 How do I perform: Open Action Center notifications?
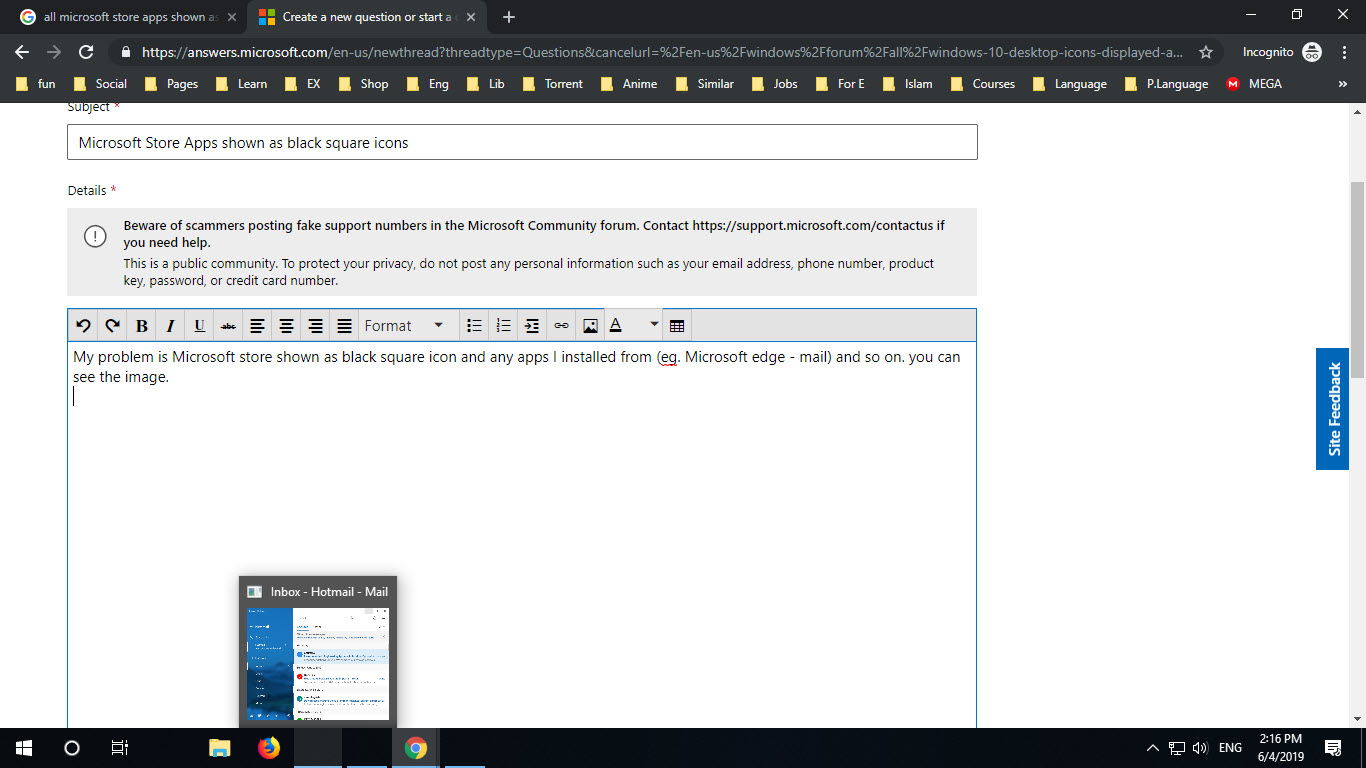[x=1332, y=748]
